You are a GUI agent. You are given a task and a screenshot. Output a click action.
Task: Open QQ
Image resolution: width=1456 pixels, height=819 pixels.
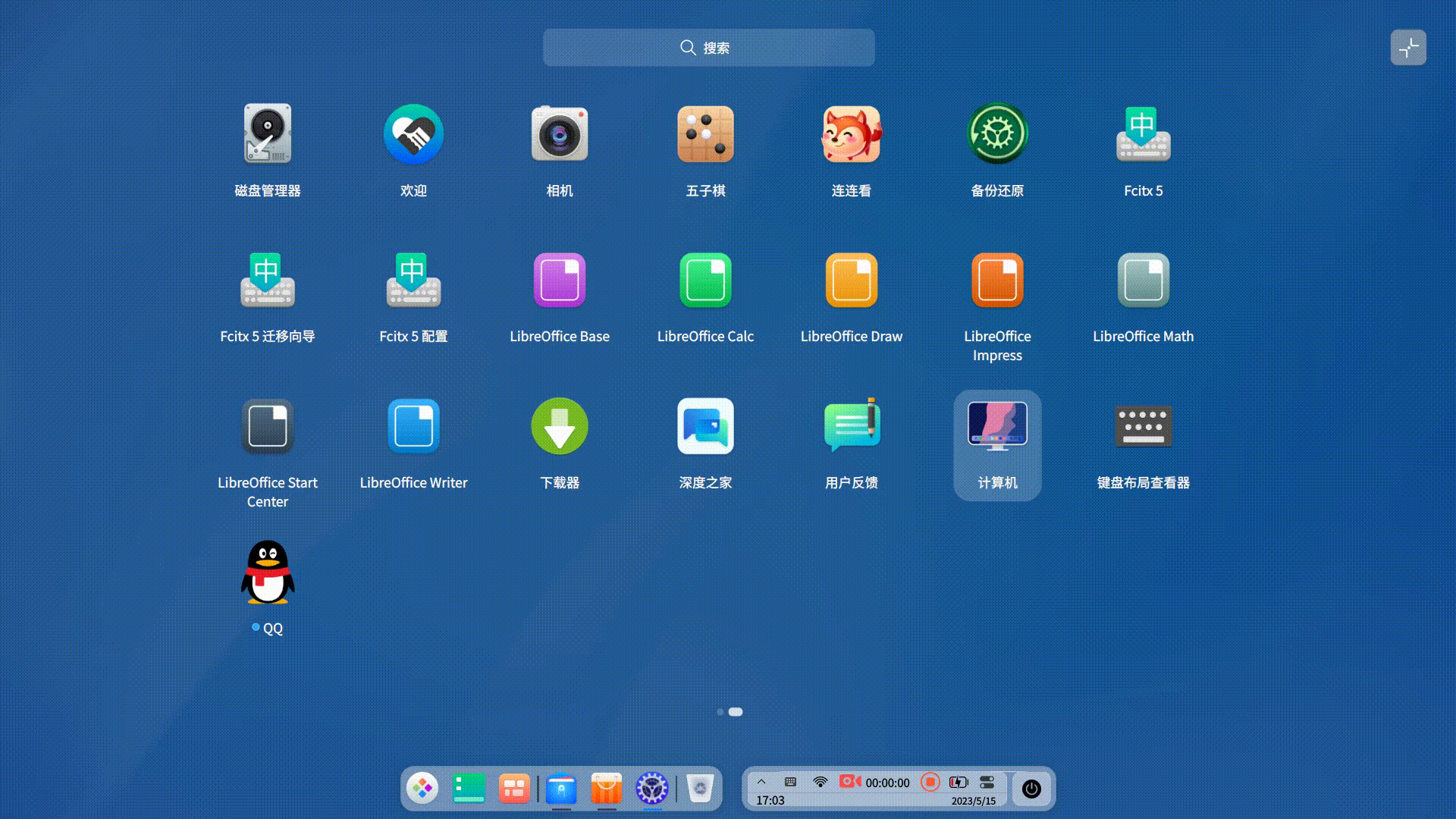267,573
